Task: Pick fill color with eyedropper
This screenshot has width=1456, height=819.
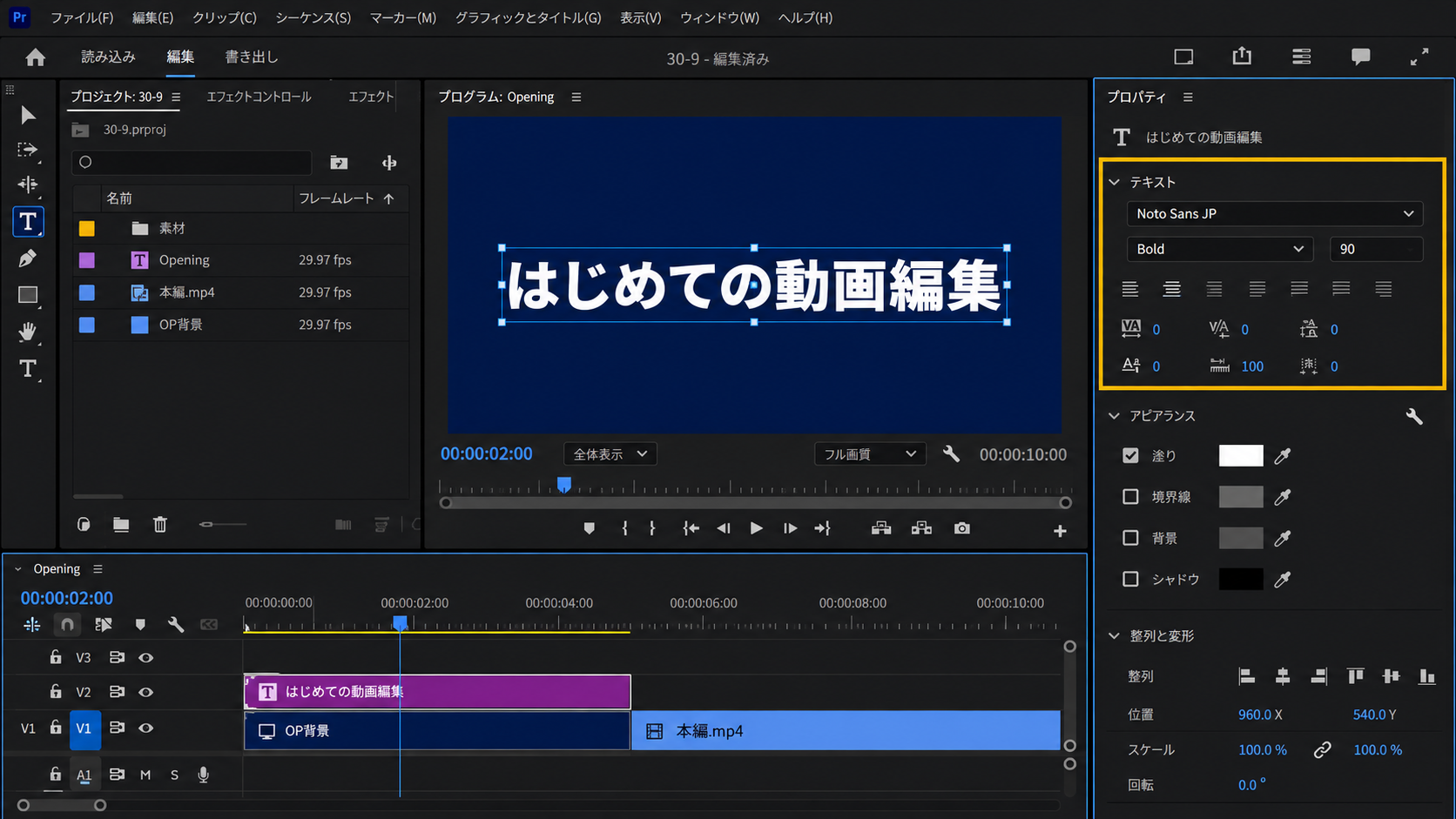Action: [1283, 455]
